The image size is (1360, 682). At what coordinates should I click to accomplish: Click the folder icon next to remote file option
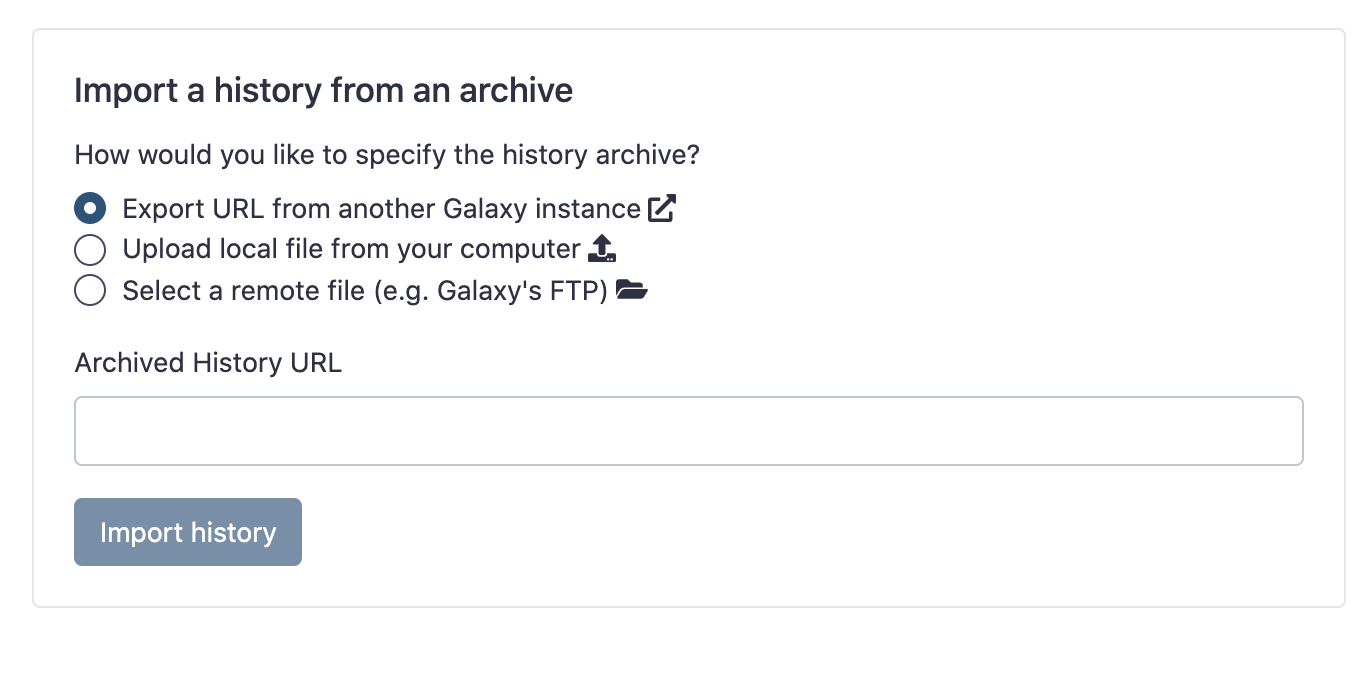pyautogui.click(x=633, y=290)
